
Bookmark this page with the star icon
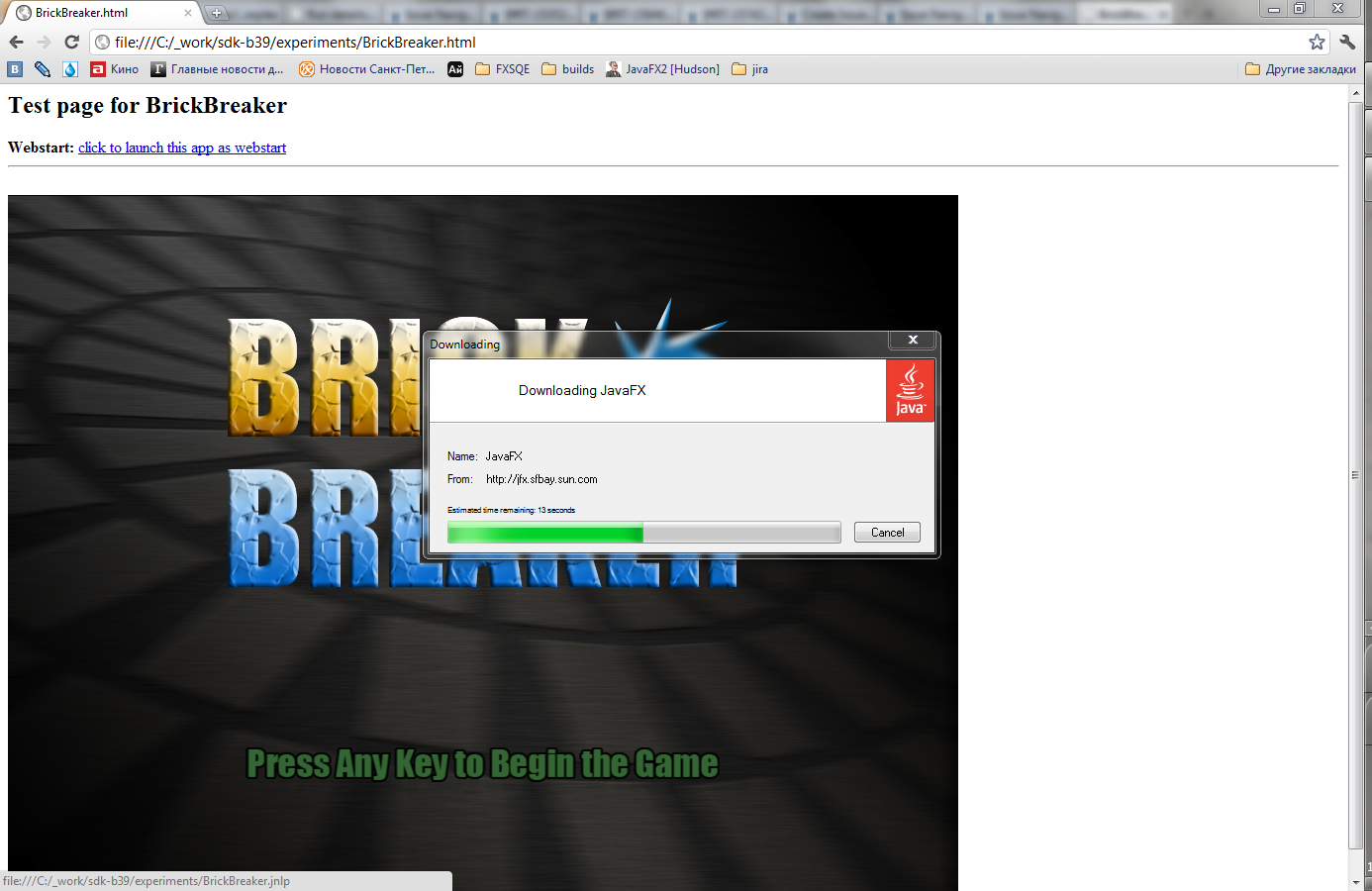tap(1317, 42)
